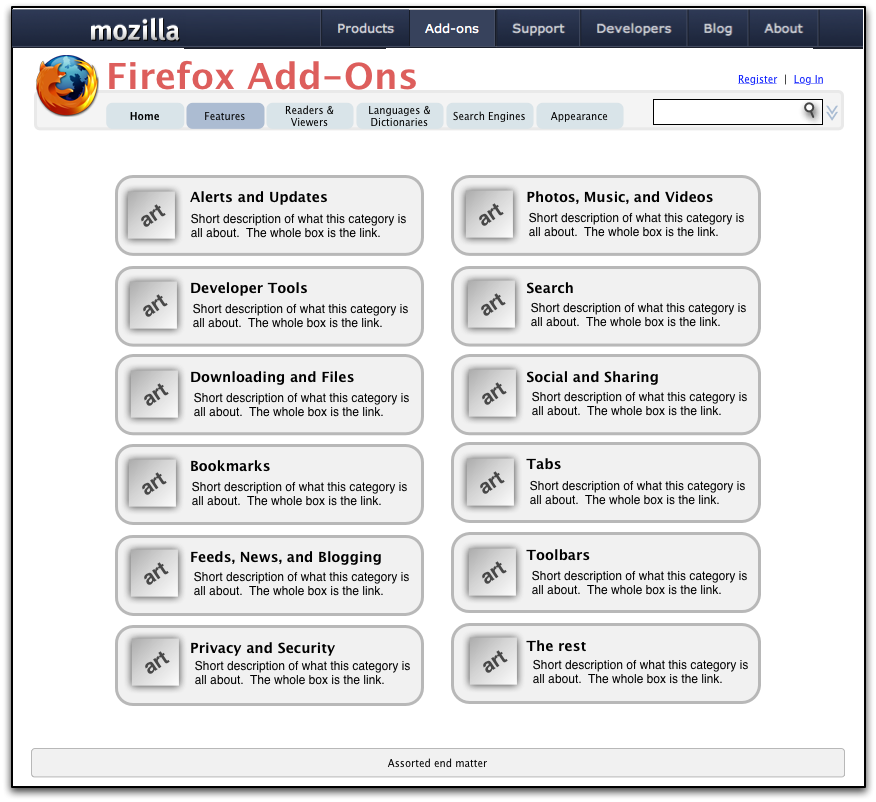Open the Products menu in the Mozilla bar
This screenshot has height=802, width=876.
[x=365, y=28]
